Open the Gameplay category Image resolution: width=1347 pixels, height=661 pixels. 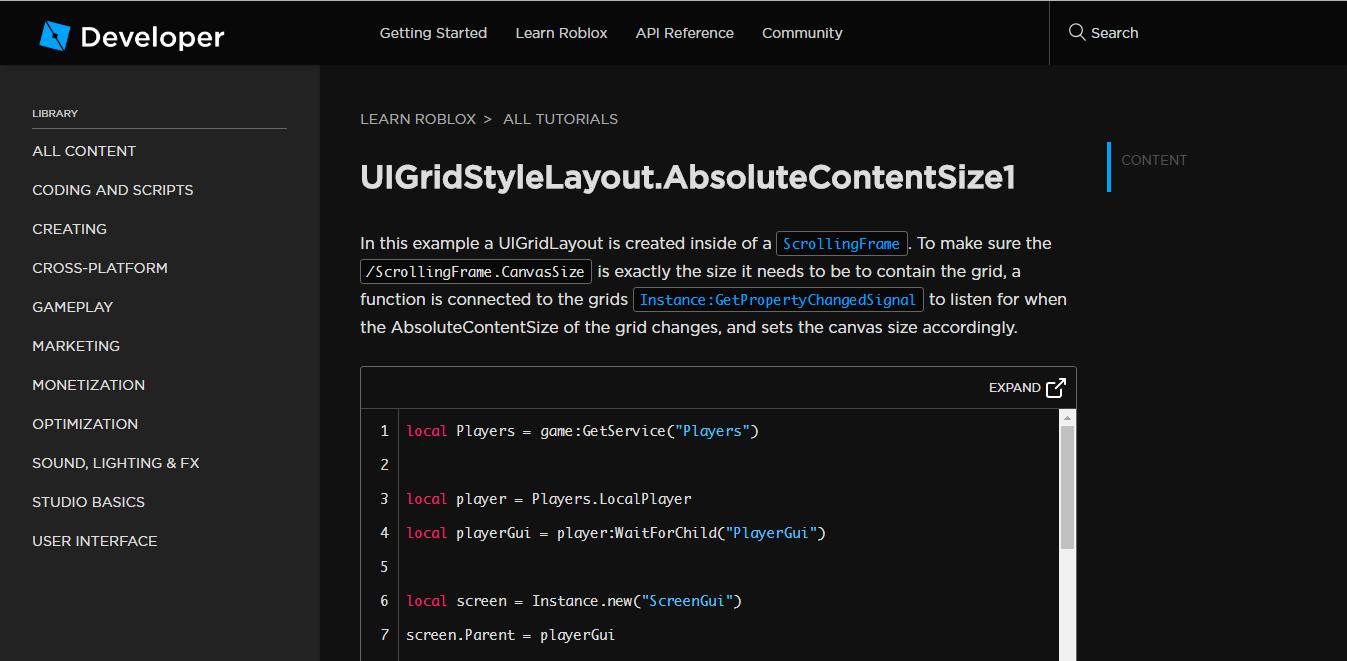72,307
